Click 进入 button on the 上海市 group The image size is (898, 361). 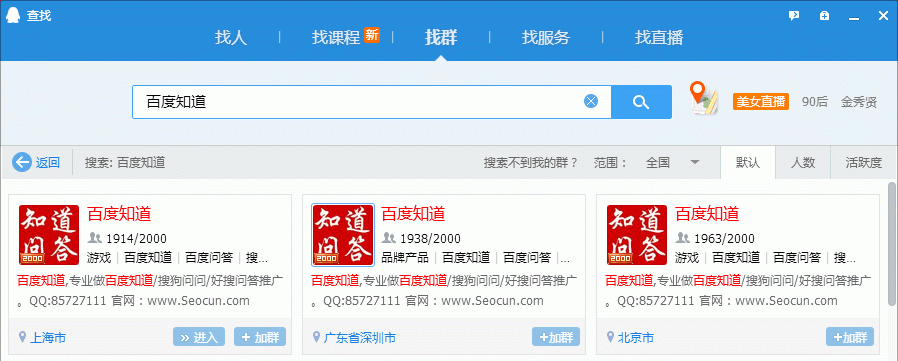coord(199,337)
